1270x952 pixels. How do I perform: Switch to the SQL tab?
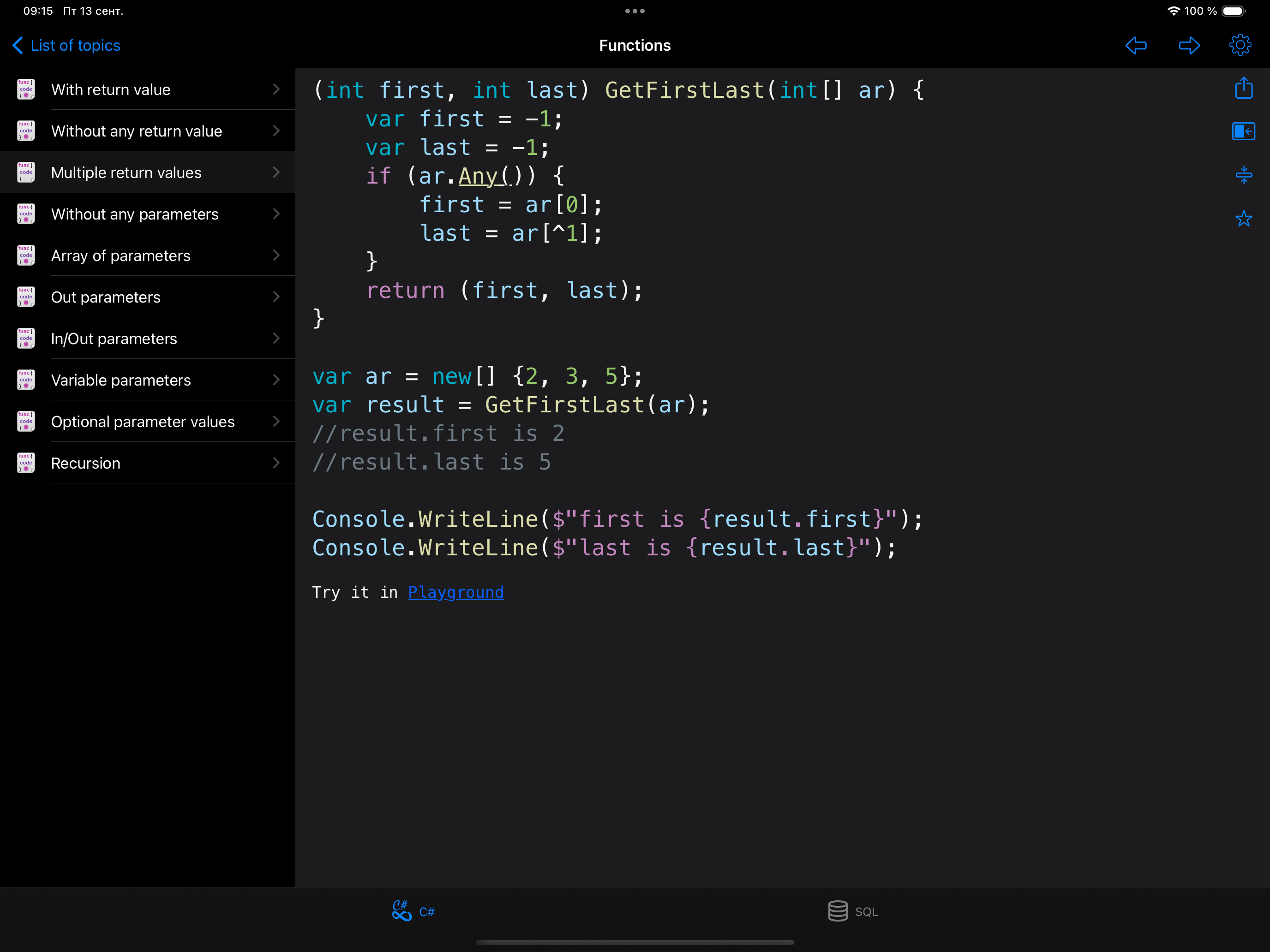[866, 912]
